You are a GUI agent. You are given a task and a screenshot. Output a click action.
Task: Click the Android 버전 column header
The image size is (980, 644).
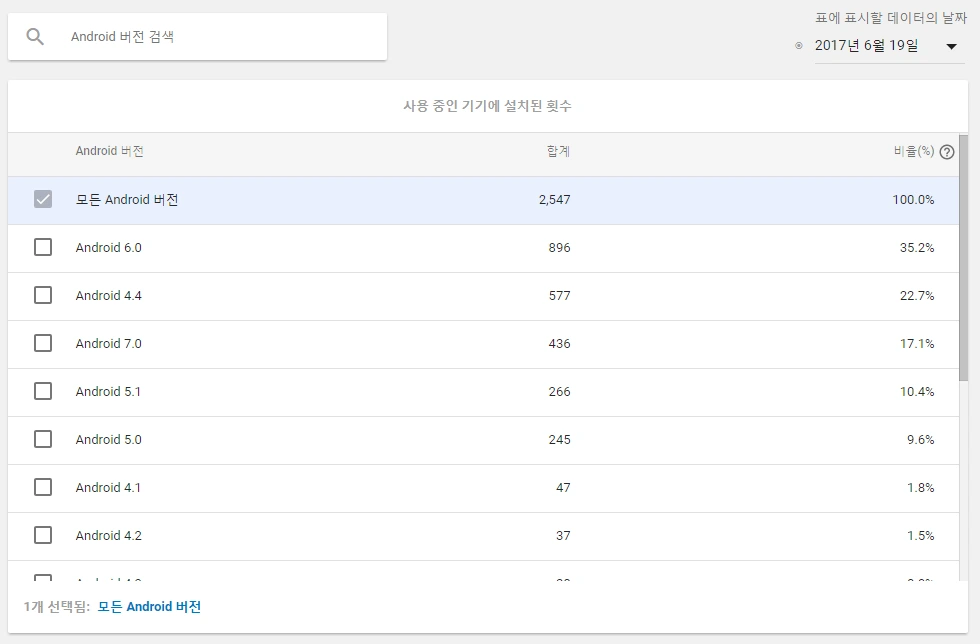pos(109,151)
